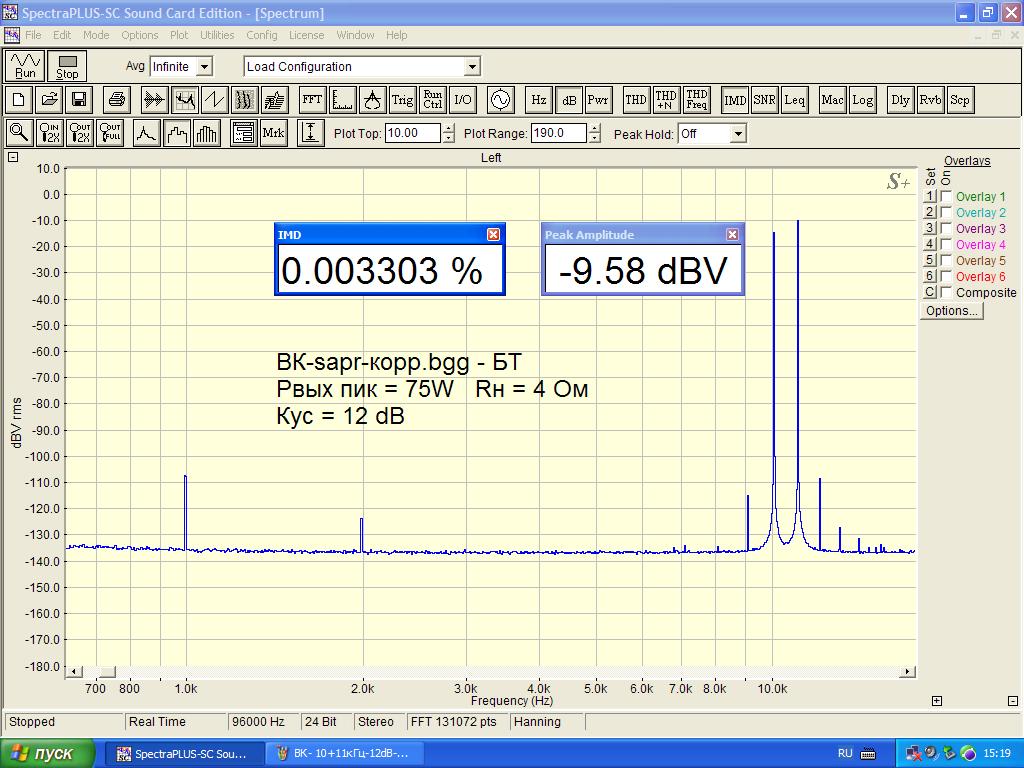Enable the Overlay 1 checkbox

point(946,197)
